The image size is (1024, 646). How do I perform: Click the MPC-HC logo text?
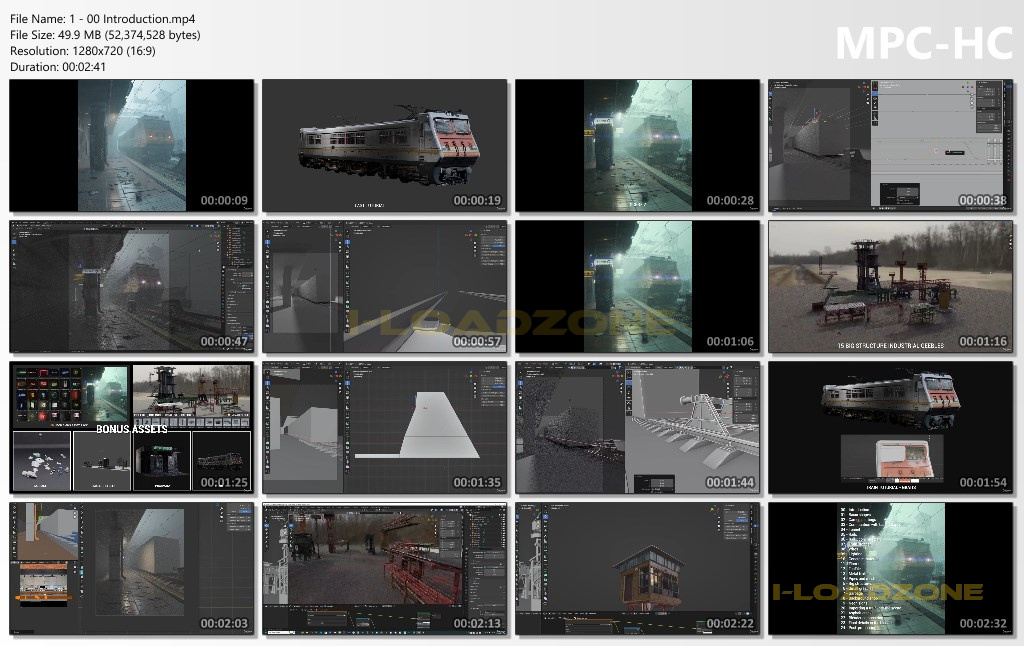pyautogui.click(x=923, y=43)
